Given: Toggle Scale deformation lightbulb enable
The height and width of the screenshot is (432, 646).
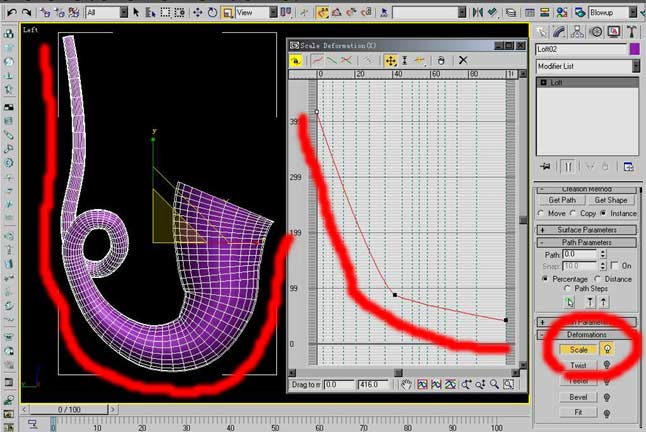Looking at the screenshot, I should [607, 349].
